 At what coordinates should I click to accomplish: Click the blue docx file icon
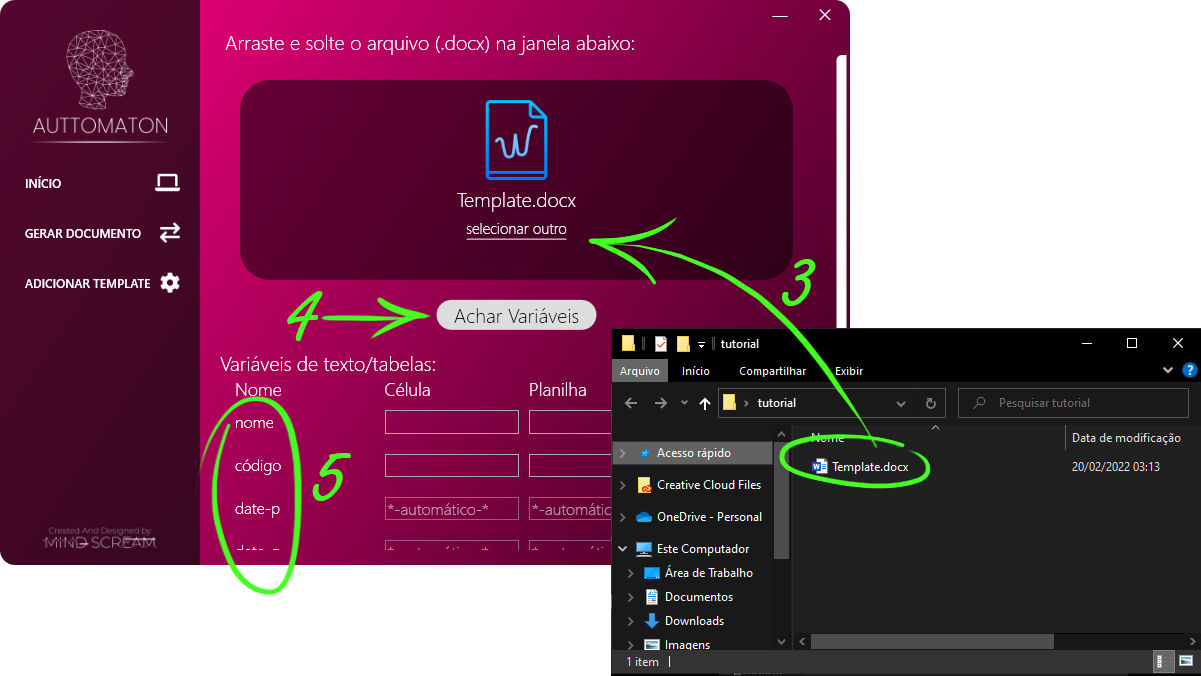(x=516, y=140)
